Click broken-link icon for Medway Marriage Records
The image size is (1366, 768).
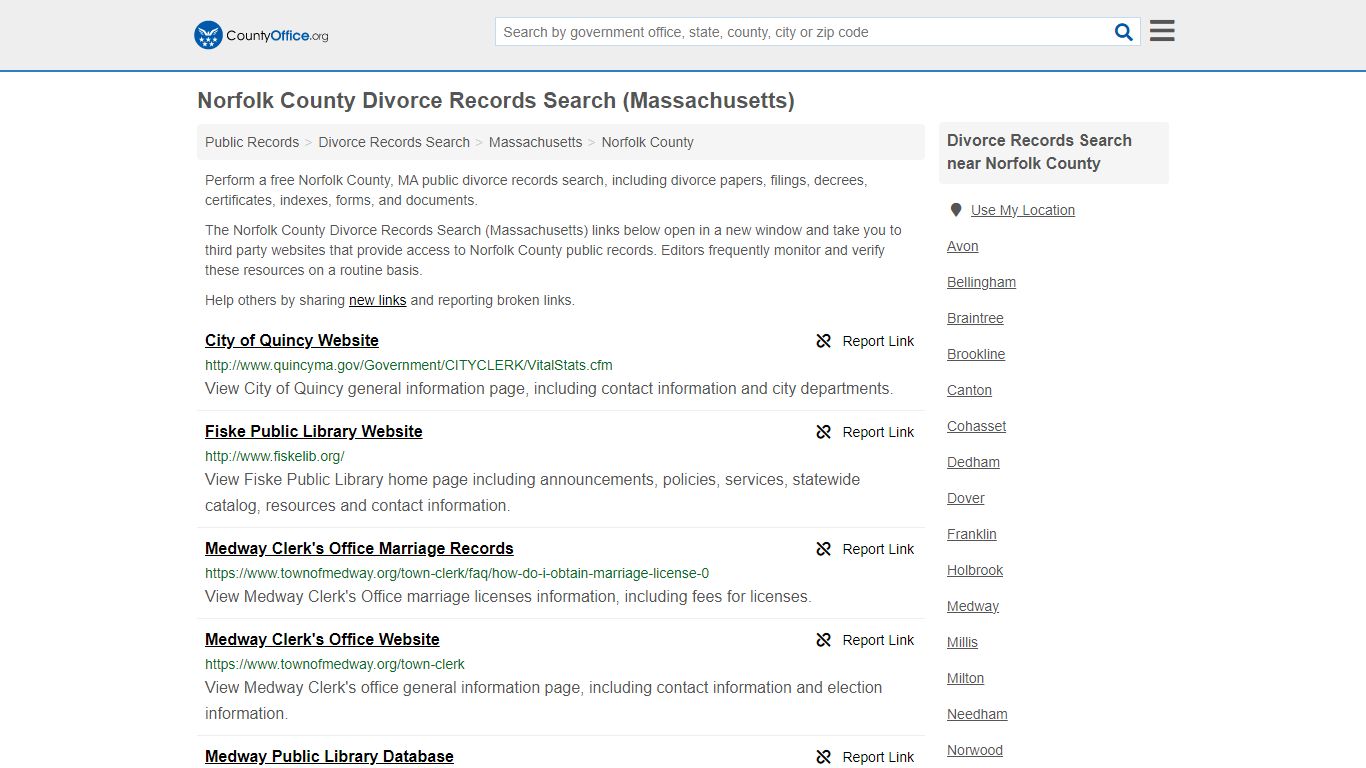click(x=824, y=549)
